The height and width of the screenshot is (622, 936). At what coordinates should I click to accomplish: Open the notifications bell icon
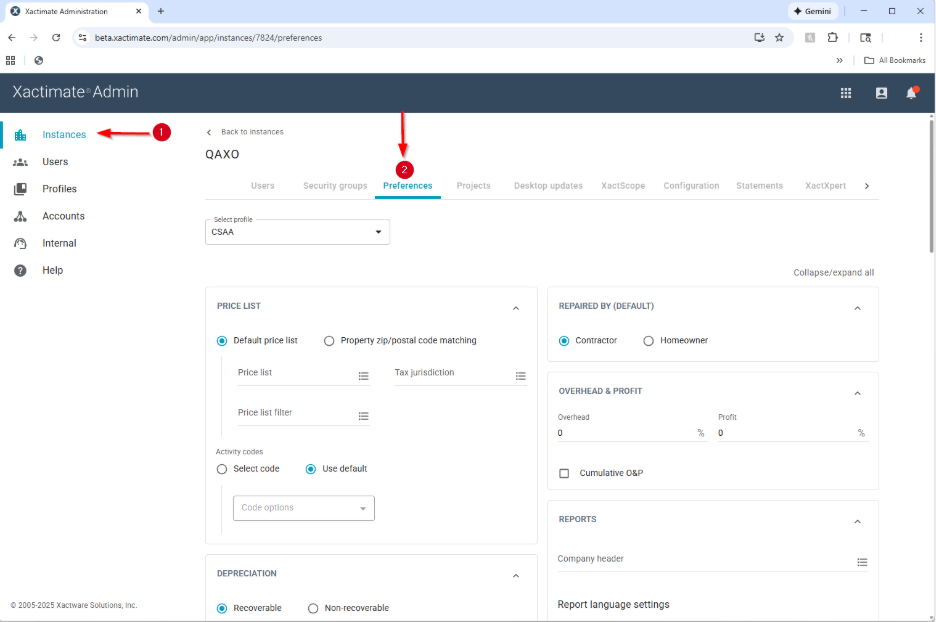click(x=911, y=93)
